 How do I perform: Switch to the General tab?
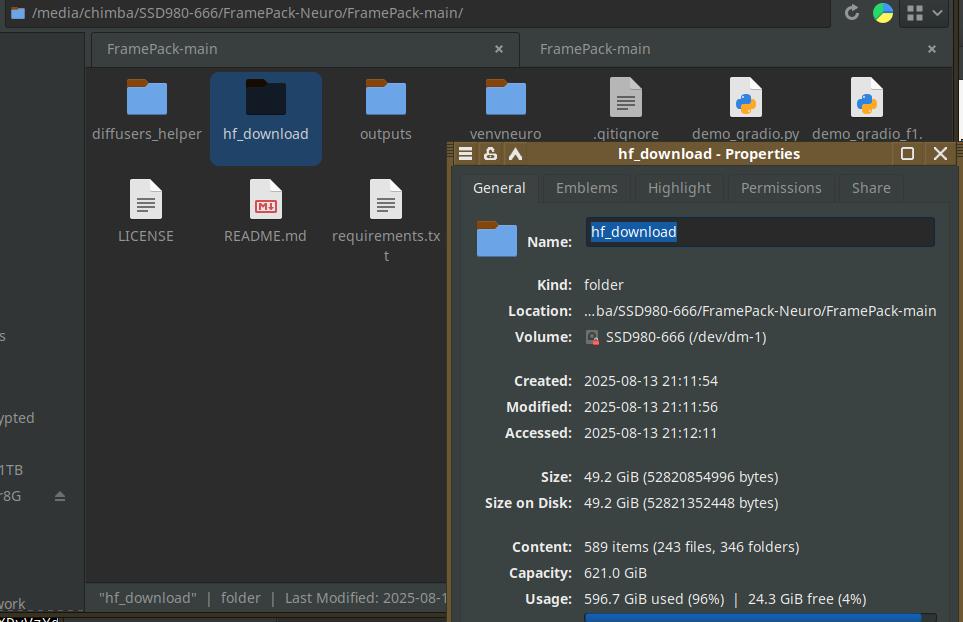click(x=499, y=188)
